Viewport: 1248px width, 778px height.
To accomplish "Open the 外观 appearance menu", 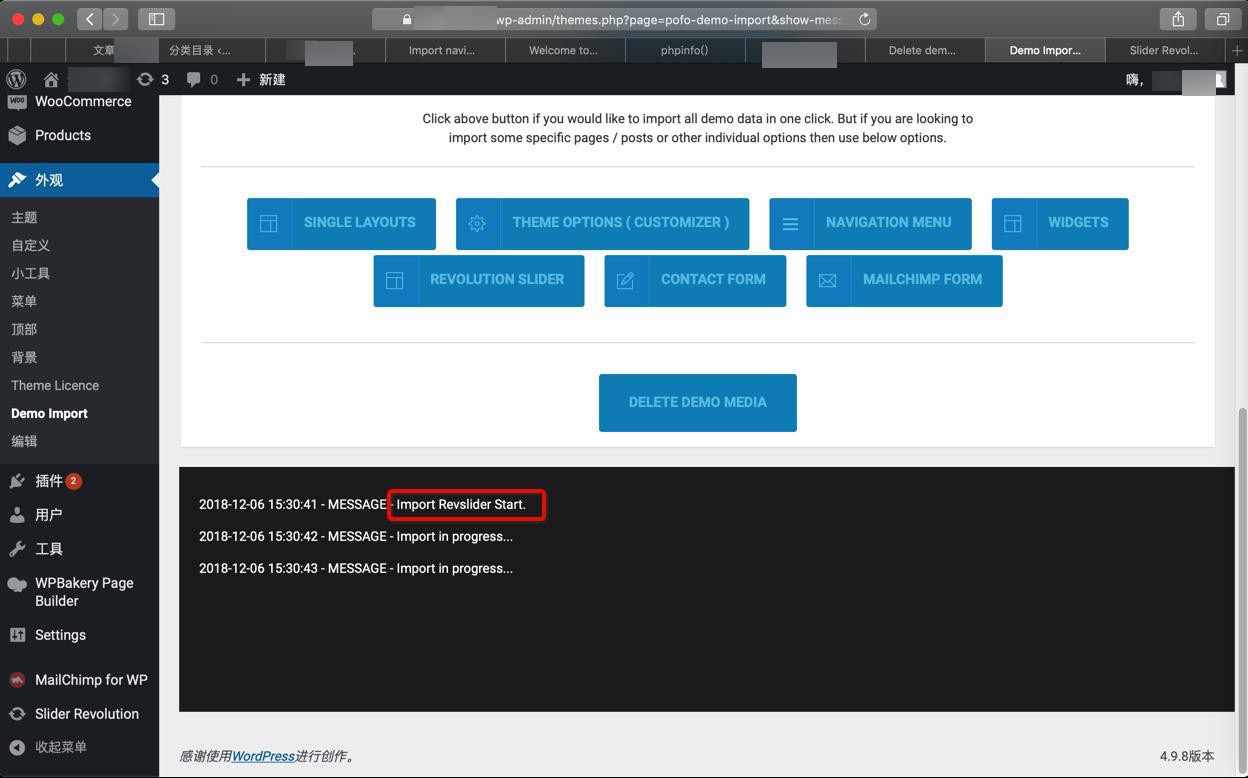I will click(x=79, y=180).
